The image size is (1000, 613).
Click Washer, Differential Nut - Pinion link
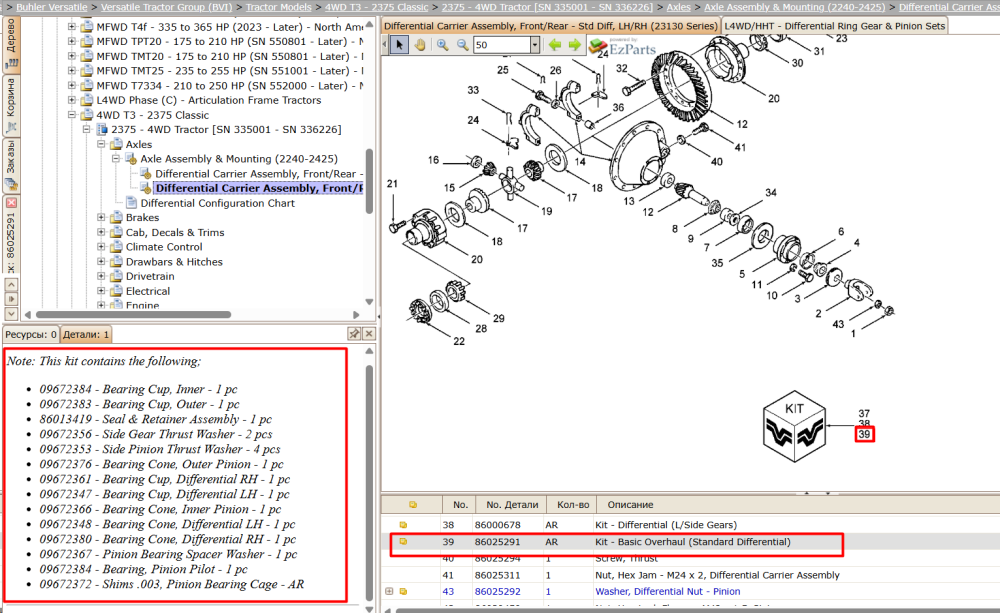[668, 591]
